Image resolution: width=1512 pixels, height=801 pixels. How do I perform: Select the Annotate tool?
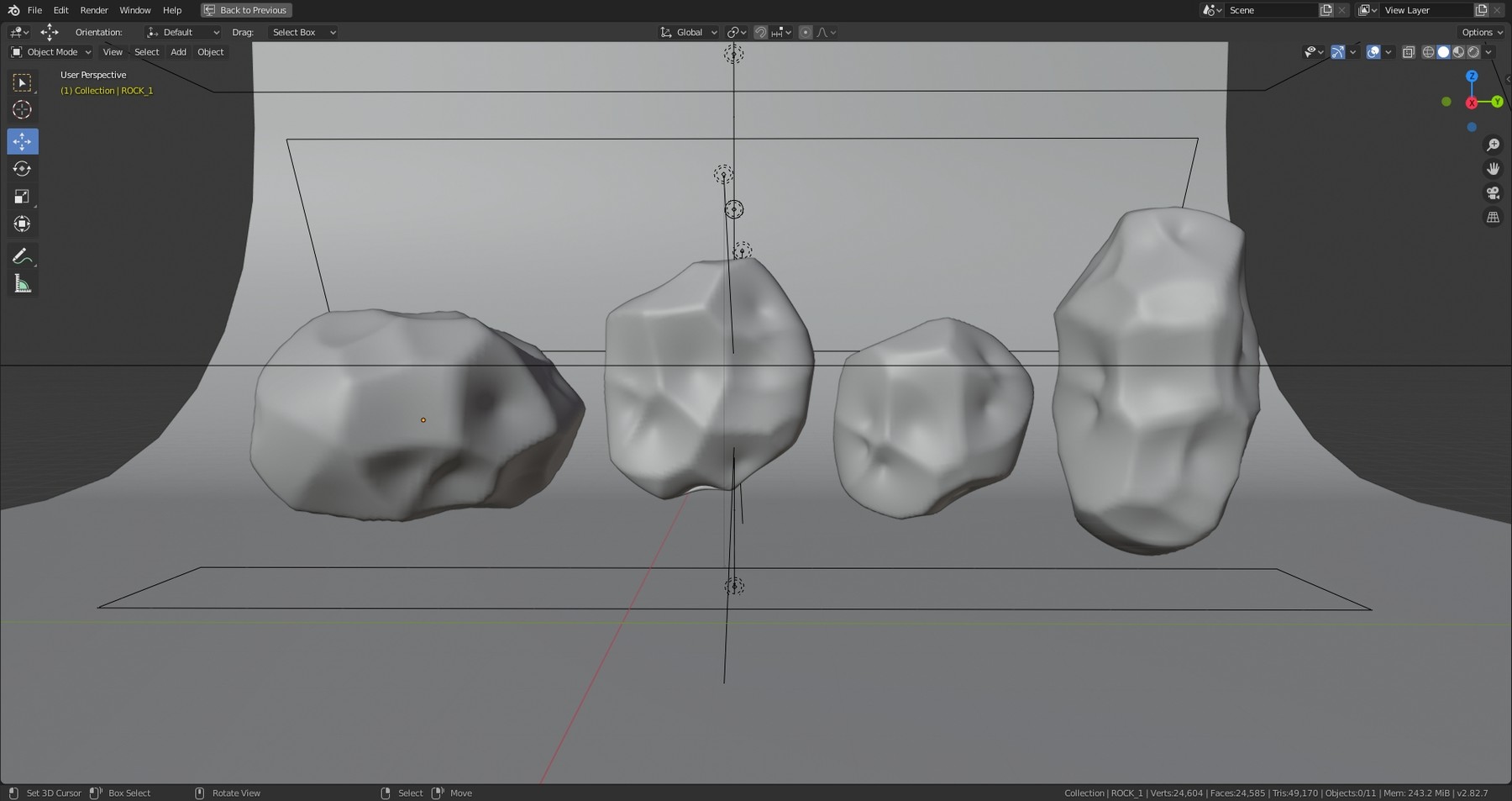(23, 256)
